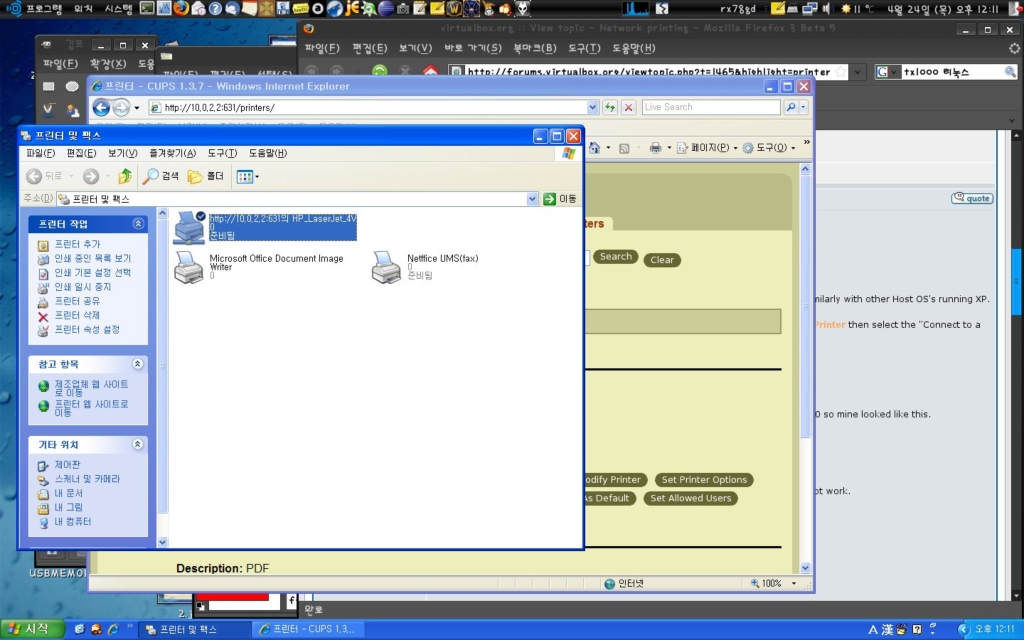1024x640 pixels.
Task: Open 즐겨찾기(A) menu in Printers window
Action: tap(172, 153)
